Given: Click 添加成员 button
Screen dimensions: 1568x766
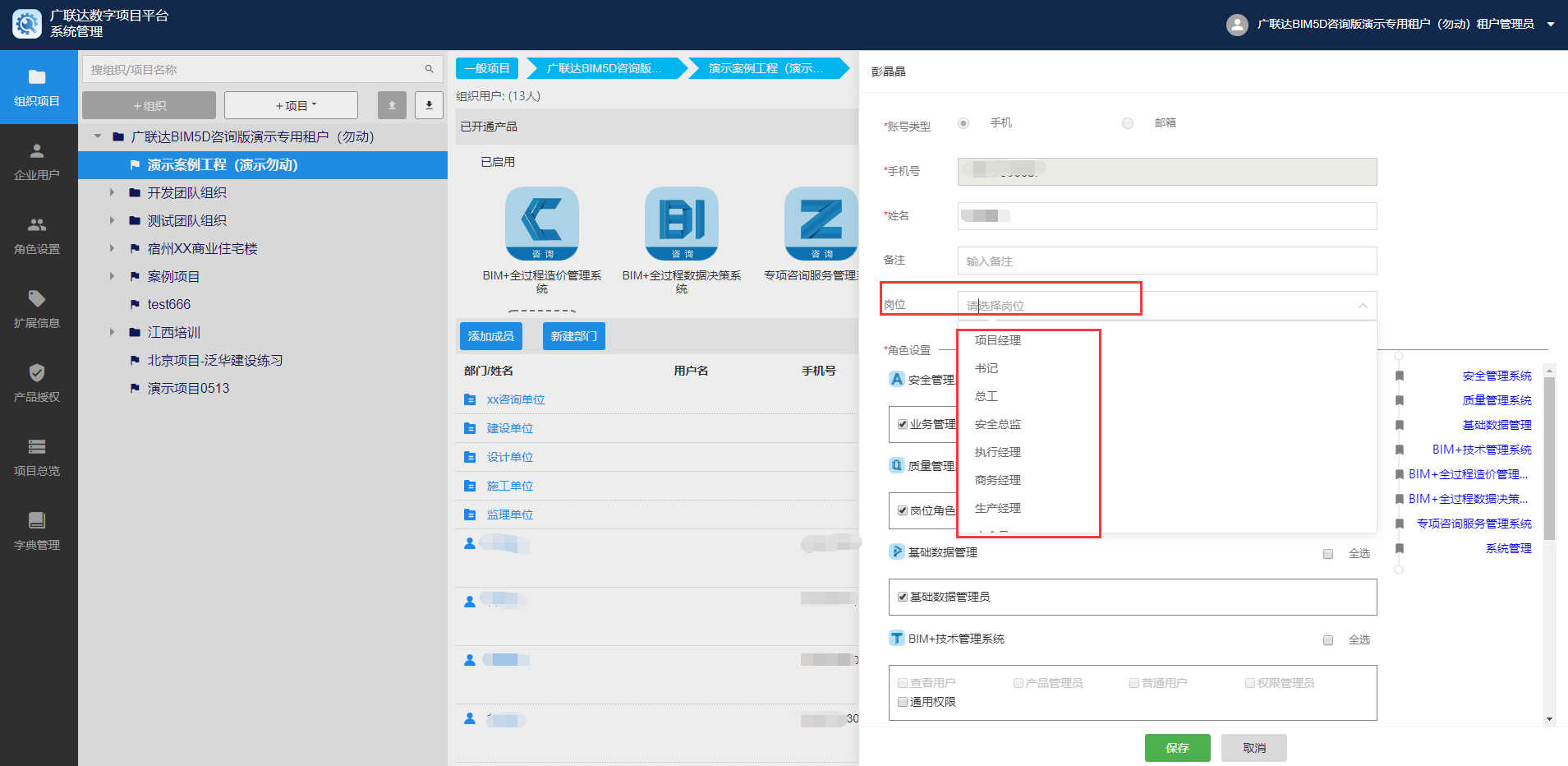Looking at the screenshot, I should (491, 336).
